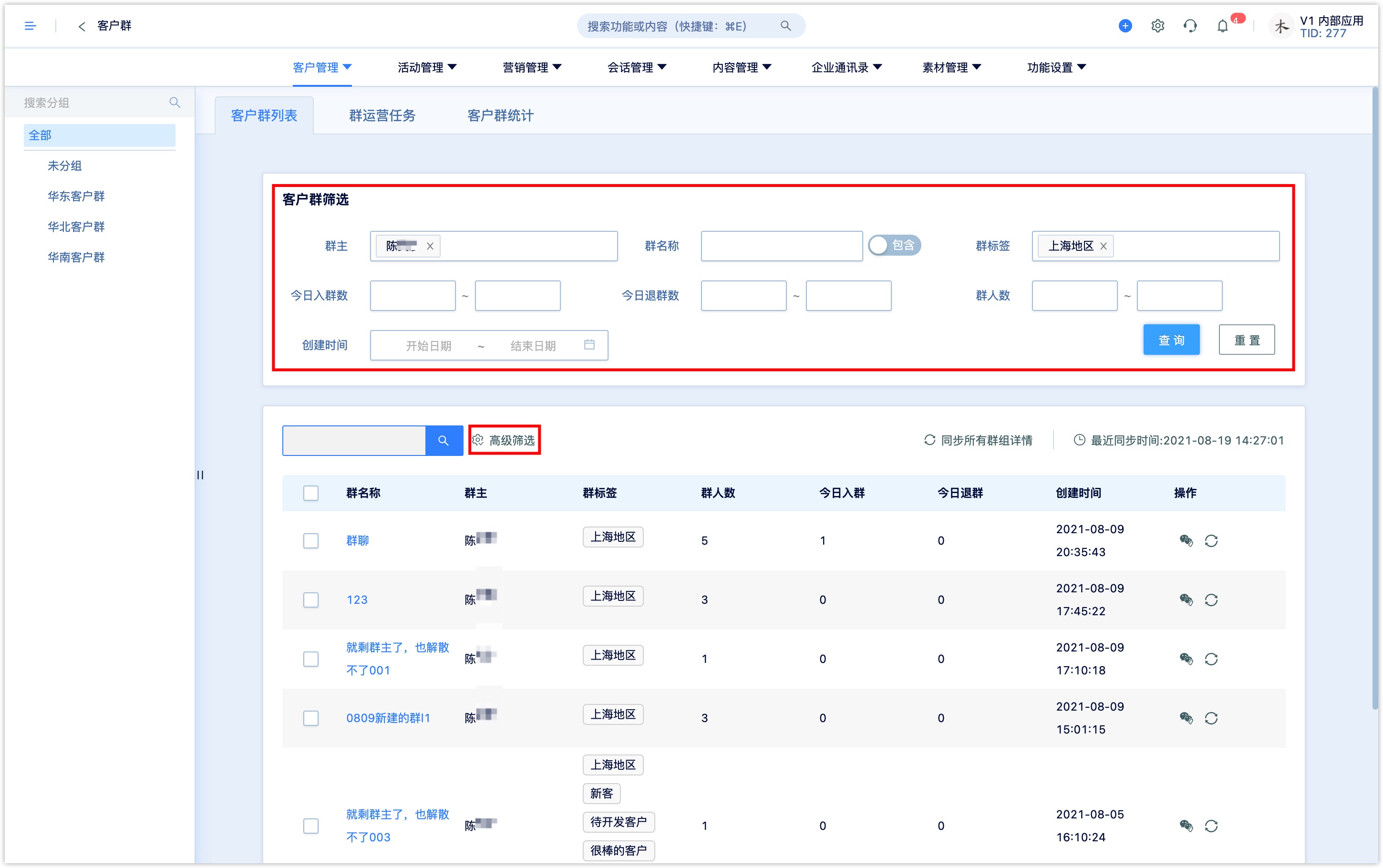Viewport: 1383px width, 868px height.
Task: Click the clock icon before 最近同步时间
Action: 1079,440
